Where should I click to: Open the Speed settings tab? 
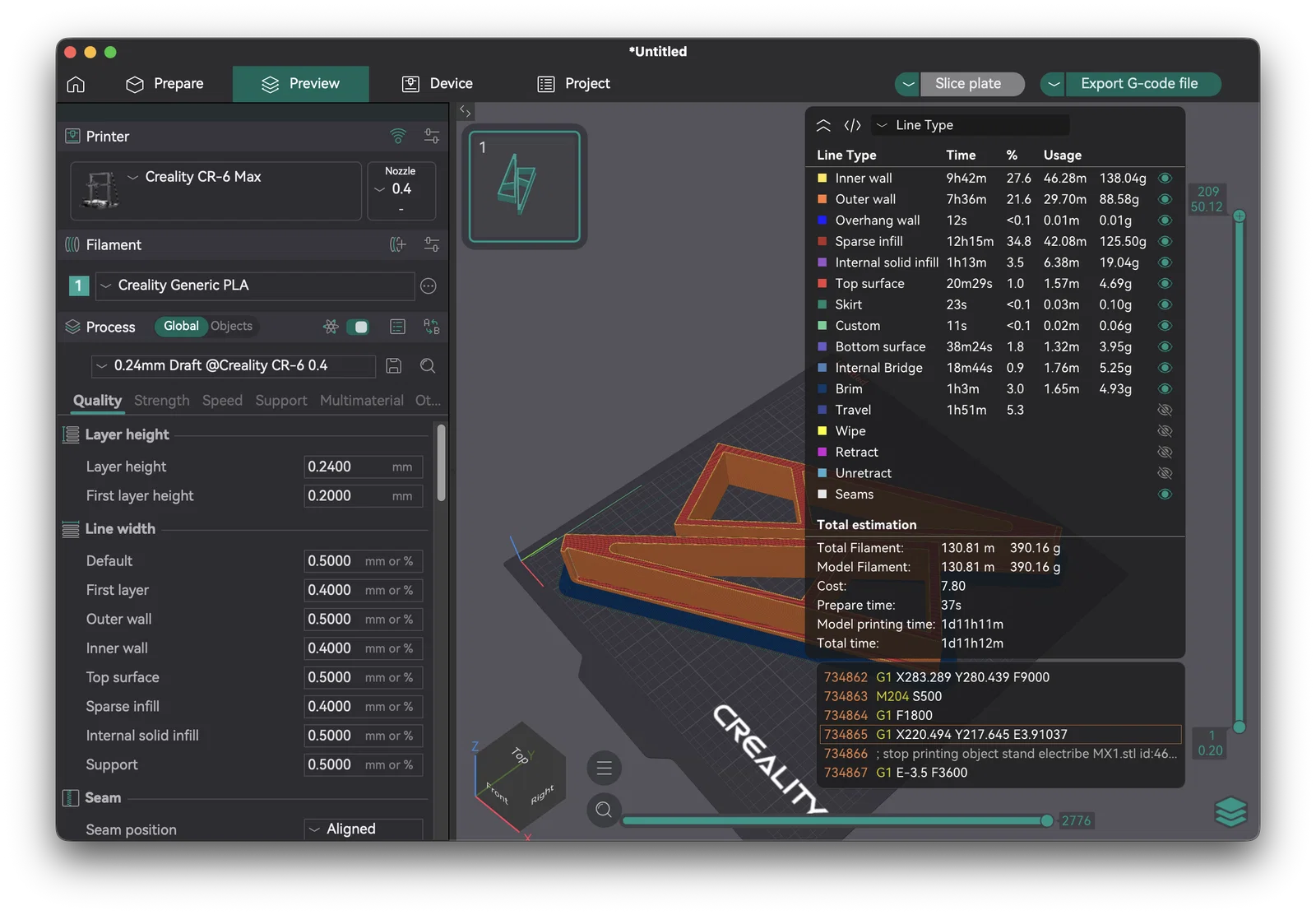pyautogui.click(x=222, y=401)
